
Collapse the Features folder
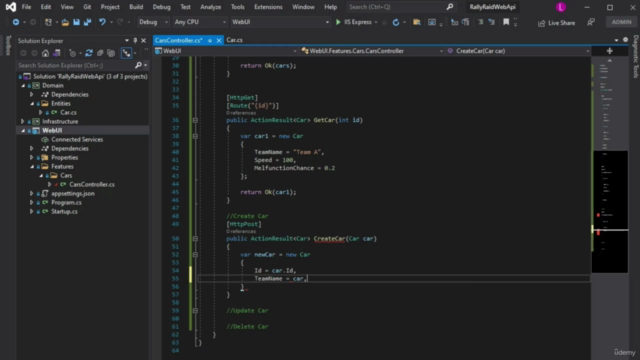[x=32, y=167]
